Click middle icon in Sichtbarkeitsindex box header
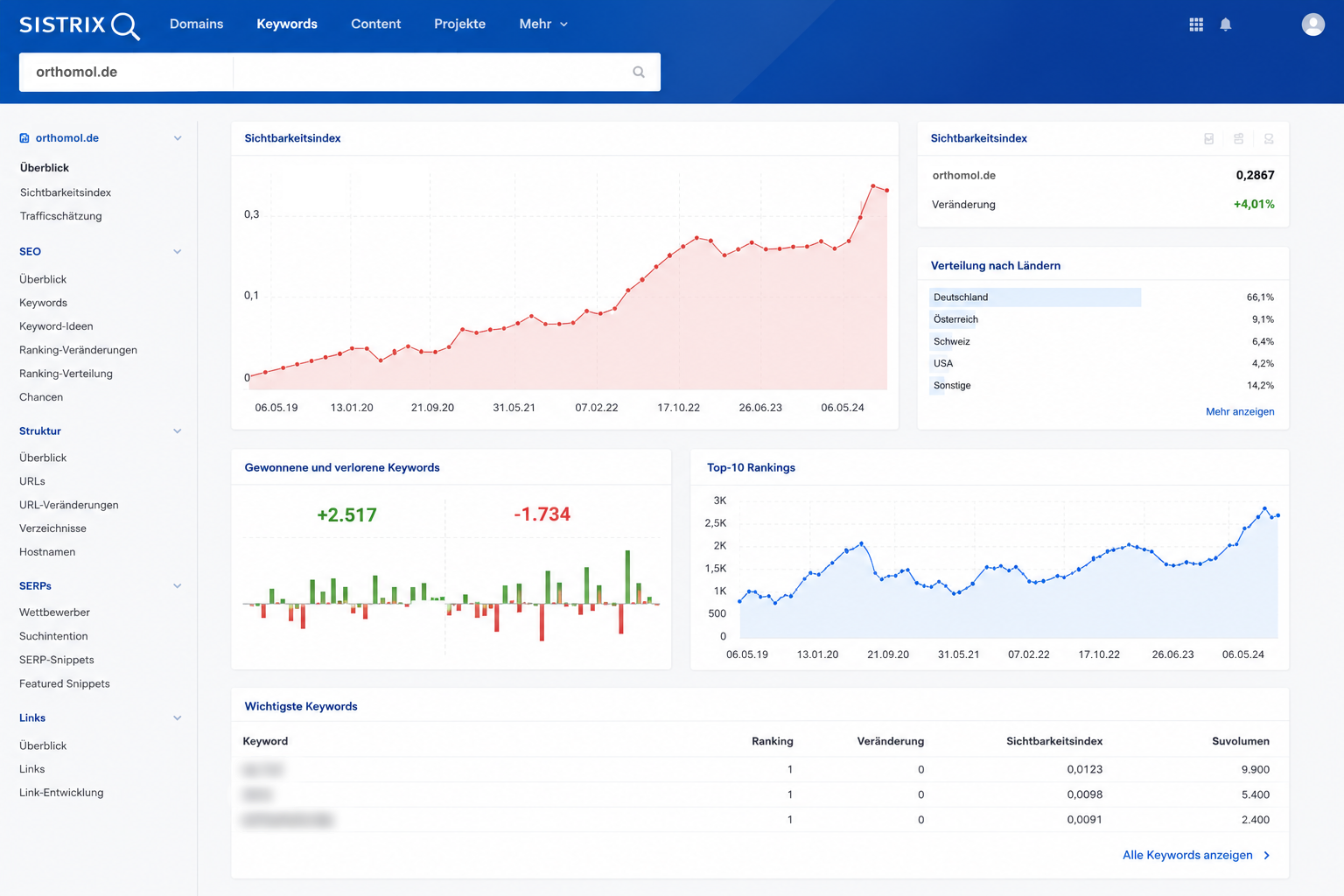This screenshot has width=1344, height=896. [1239, 138]
